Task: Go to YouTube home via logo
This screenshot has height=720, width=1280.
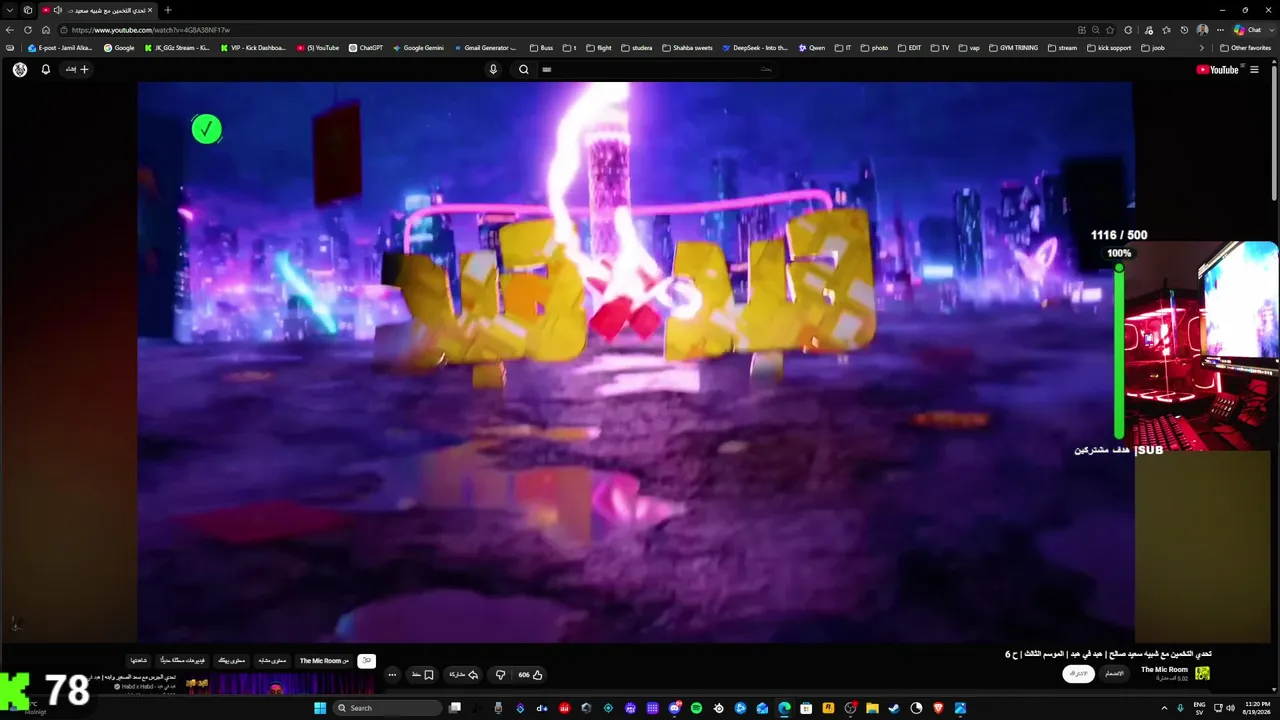Action: pyautogui.click(x=1217, y=70)
